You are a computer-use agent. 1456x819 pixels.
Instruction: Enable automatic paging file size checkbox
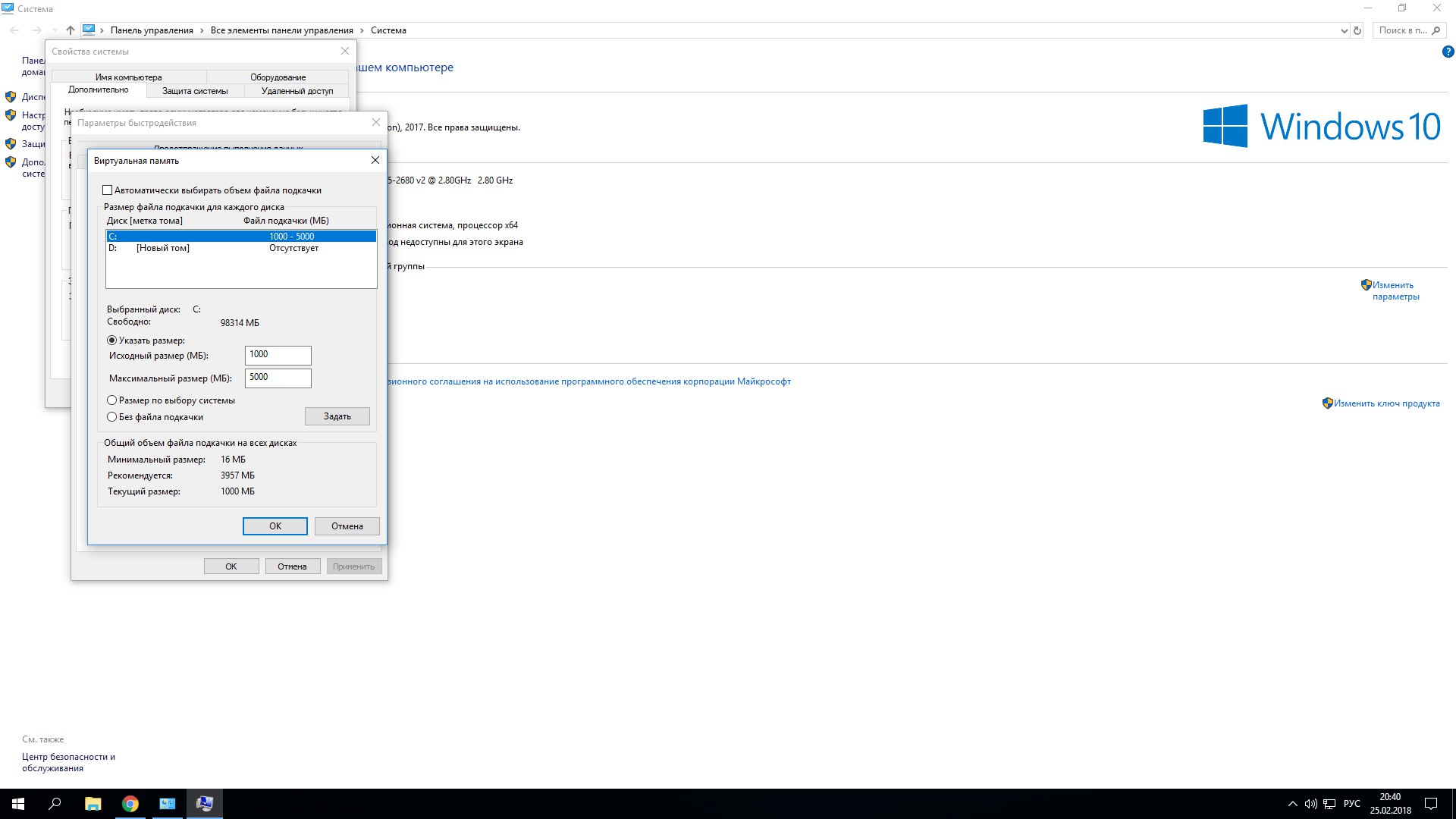108,190
